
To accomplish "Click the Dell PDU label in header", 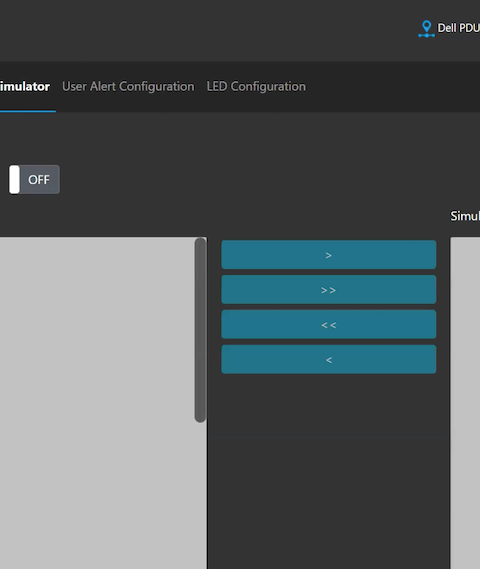I will tap(459, 28).
